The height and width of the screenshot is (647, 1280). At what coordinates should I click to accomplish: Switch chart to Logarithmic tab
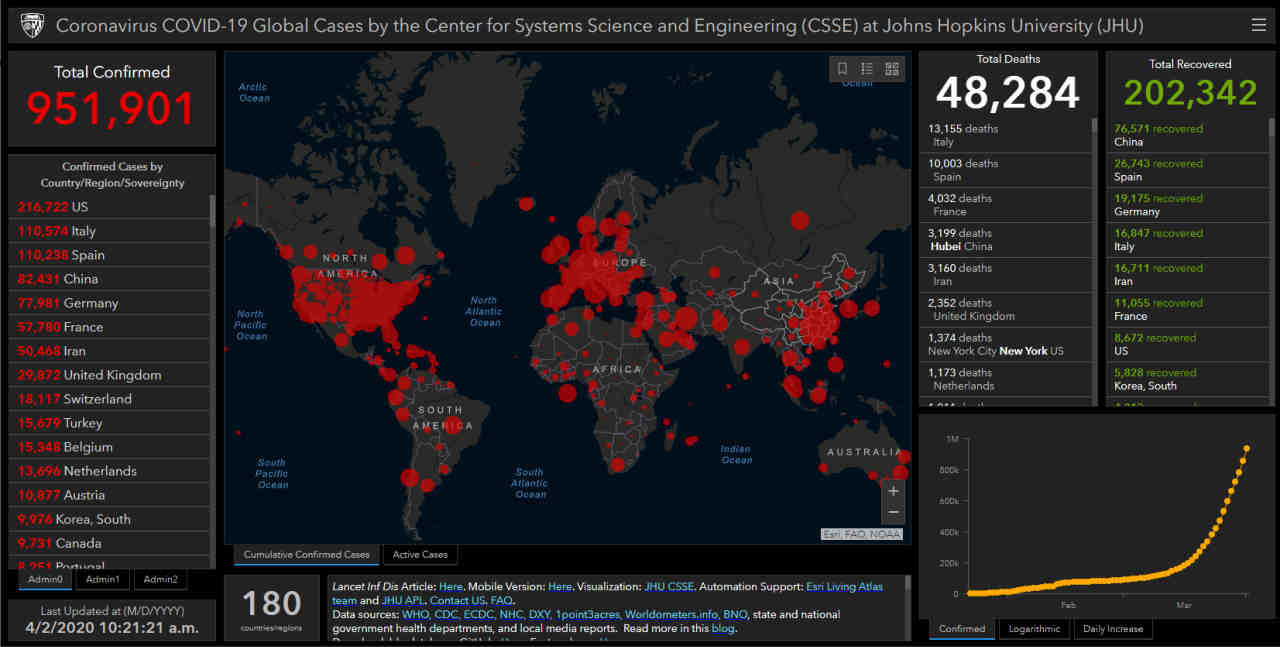pyautogui.click(x=1034, y=629)
